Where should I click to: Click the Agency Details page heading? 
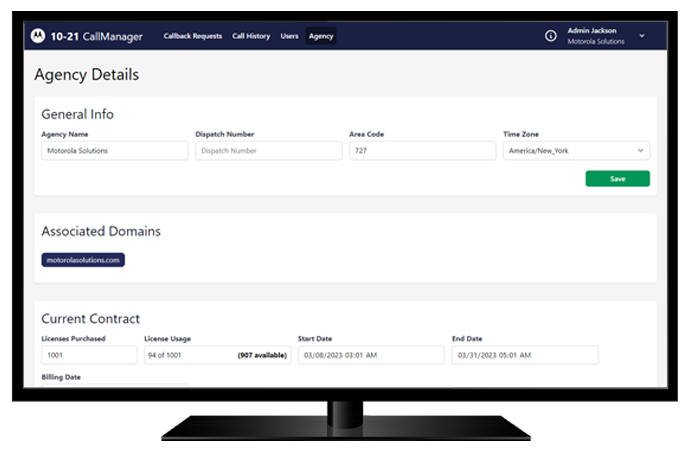(86, 75)
